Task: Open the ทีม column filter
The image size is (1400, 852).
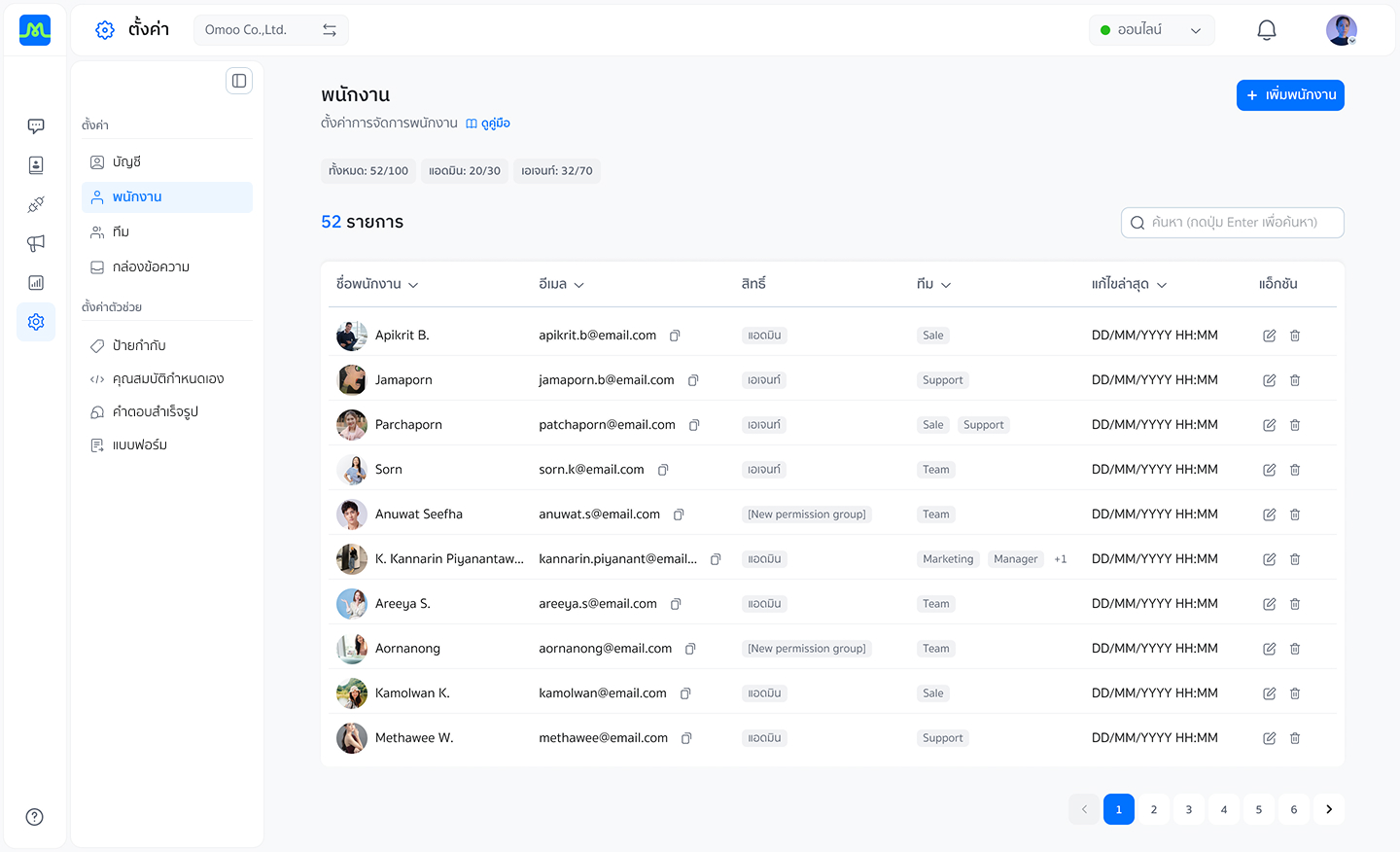Action: [x=933, y=284]
